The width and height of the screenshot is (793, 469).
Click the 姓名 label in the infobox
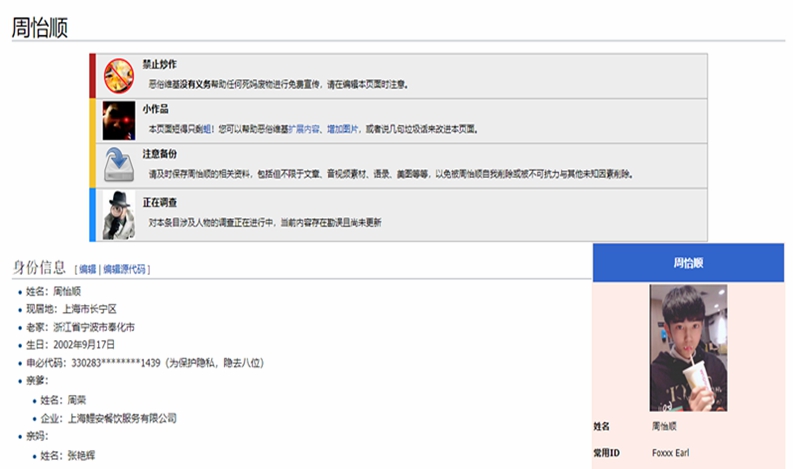[601, 426]
